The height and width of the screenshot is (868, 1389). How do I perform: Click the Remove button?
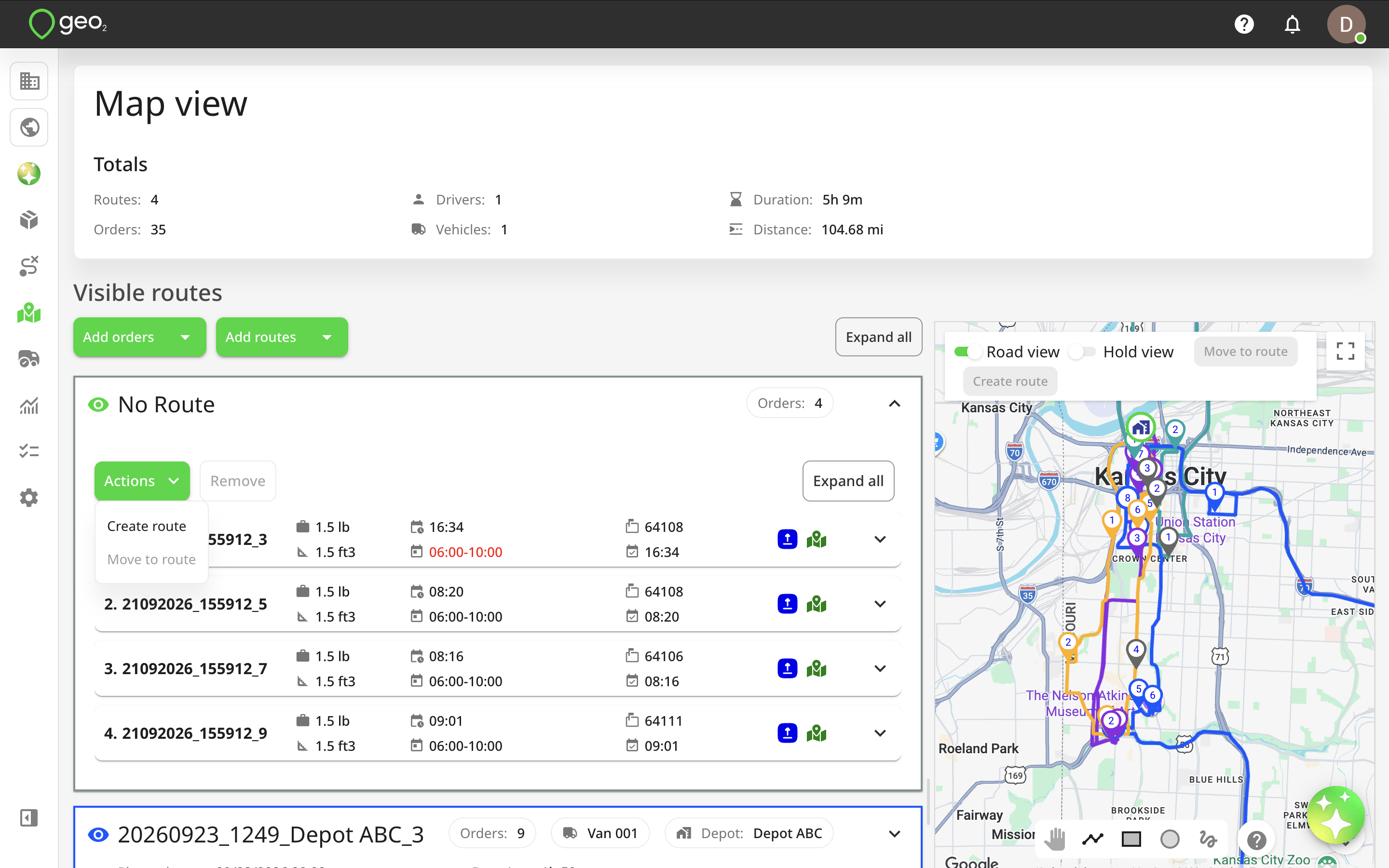238,480
